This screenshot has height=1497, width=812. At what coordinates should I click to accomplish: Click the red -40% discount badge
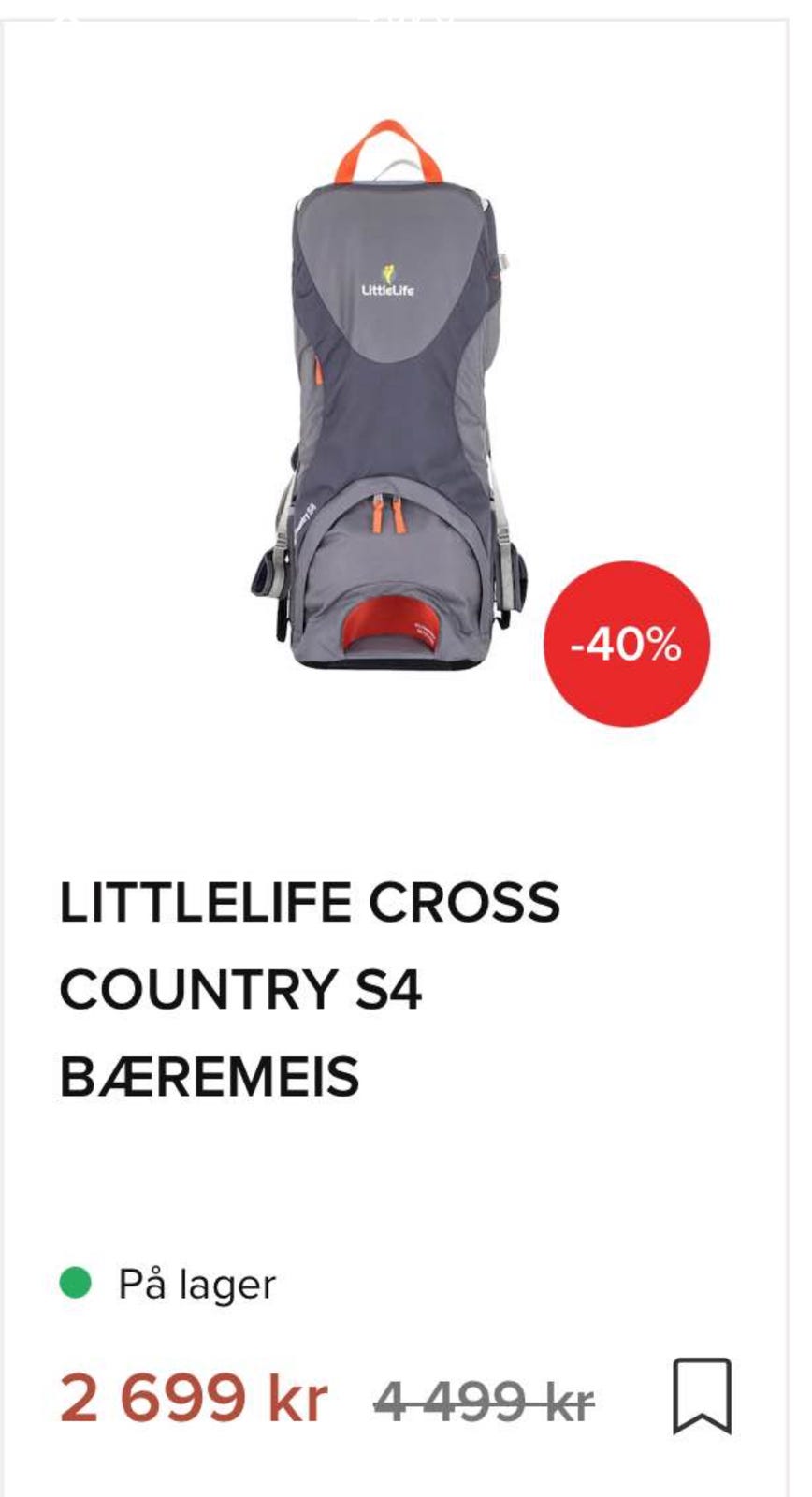(x=627, y=644)
